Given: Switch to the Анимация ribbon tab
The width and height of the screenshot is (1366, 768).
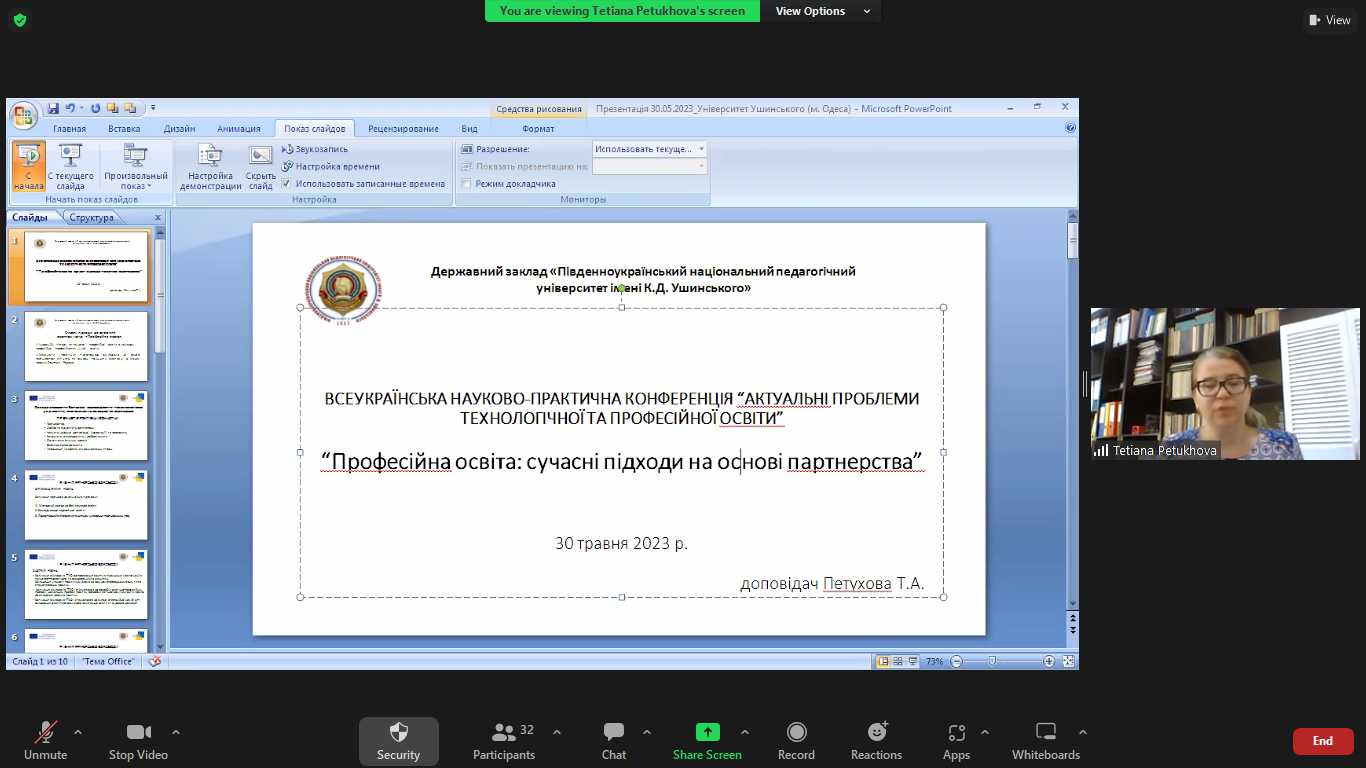Looking at the screenshot, I should (238, 129).
